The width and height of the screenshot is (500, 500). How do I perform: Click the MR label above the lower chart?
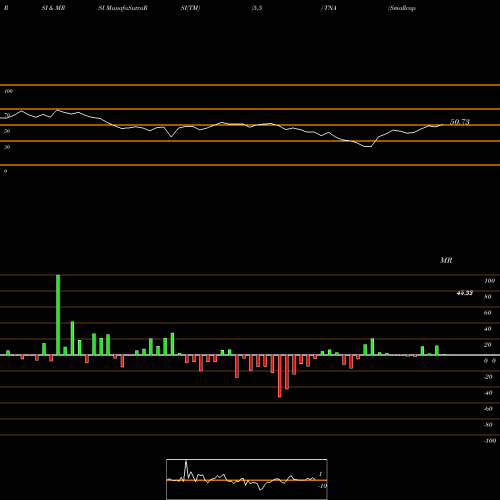[446, 260]
